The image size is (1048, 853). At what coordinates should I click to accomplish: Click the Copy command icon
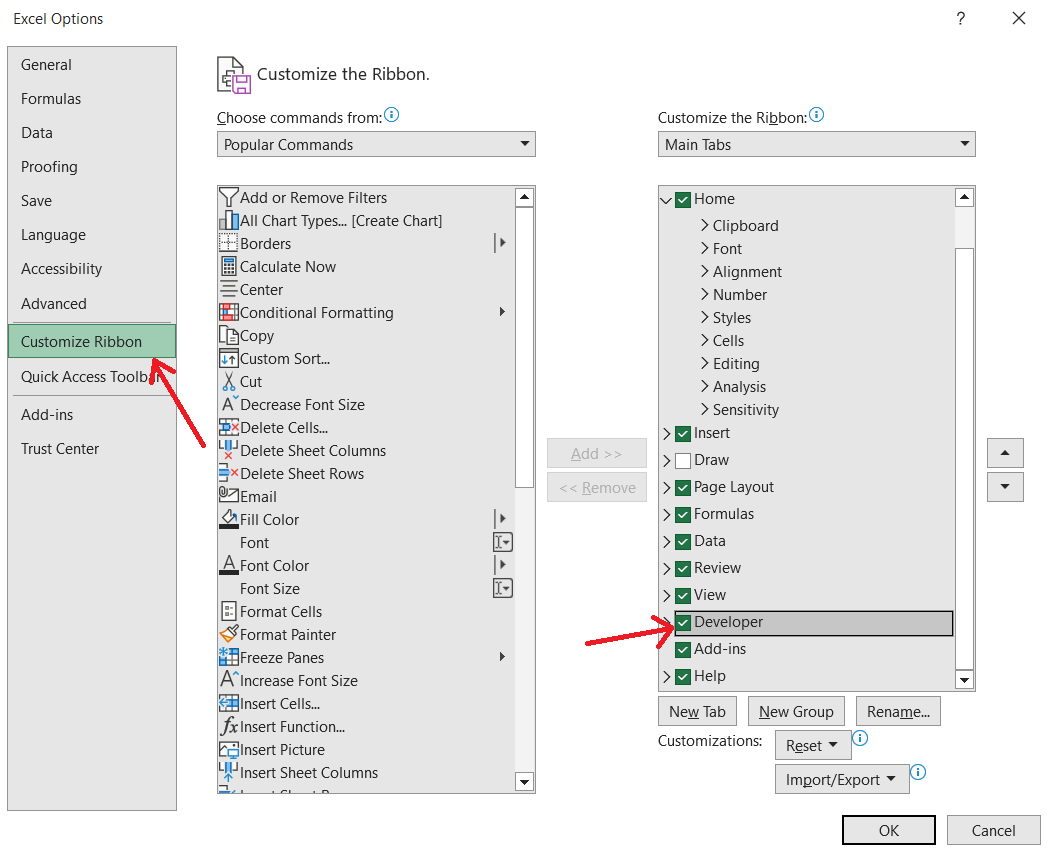tap(229, 335)
